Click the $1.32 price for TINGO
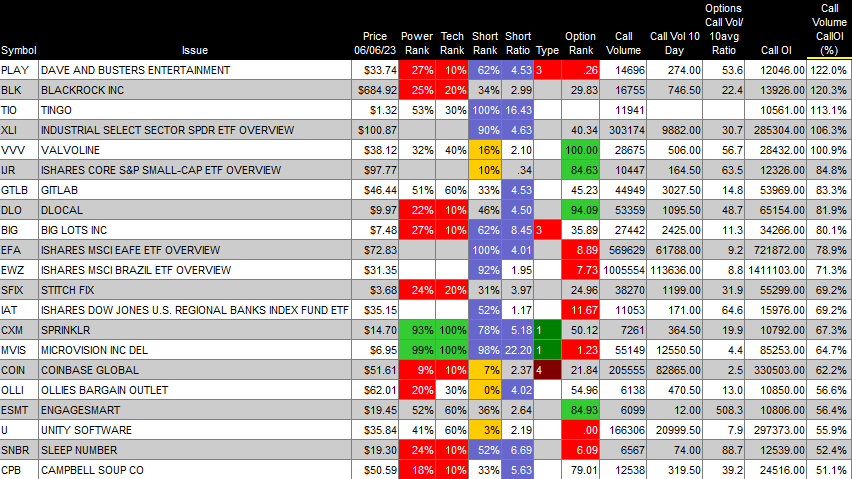 [x=375, y=110]
